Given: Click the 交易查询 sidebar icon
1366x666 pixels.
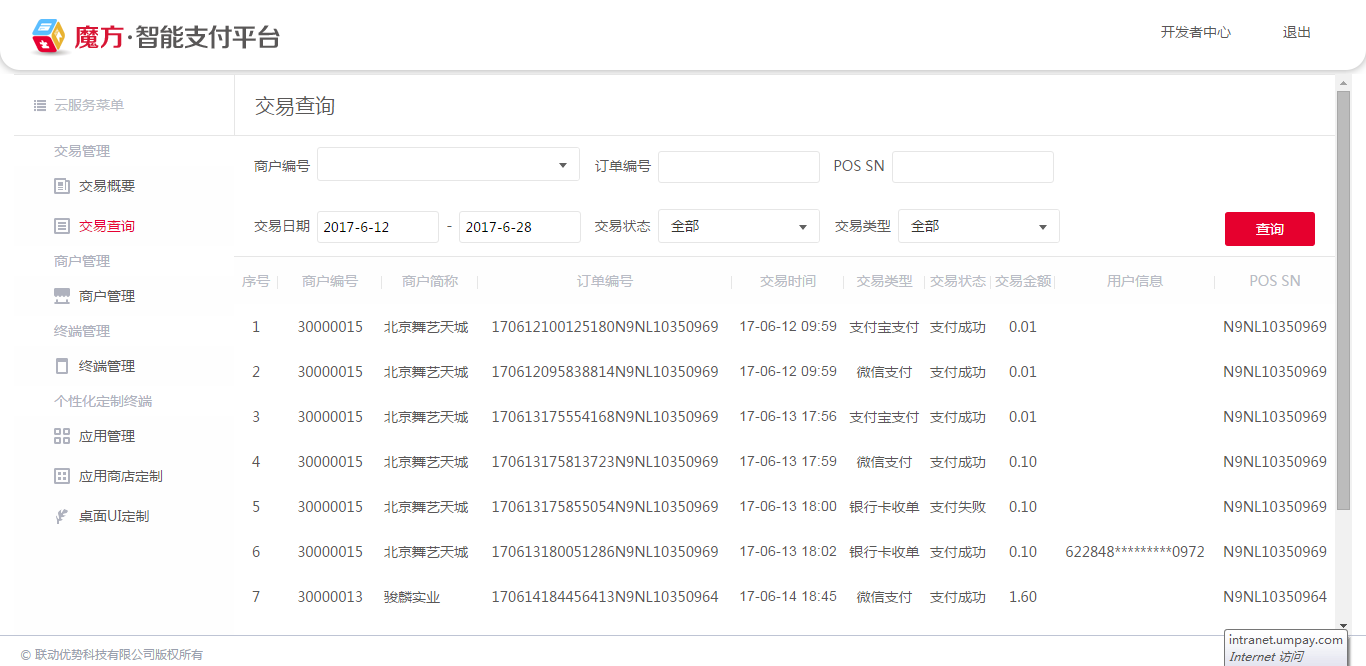Looking at the screenshot, I should pos(62,226).
